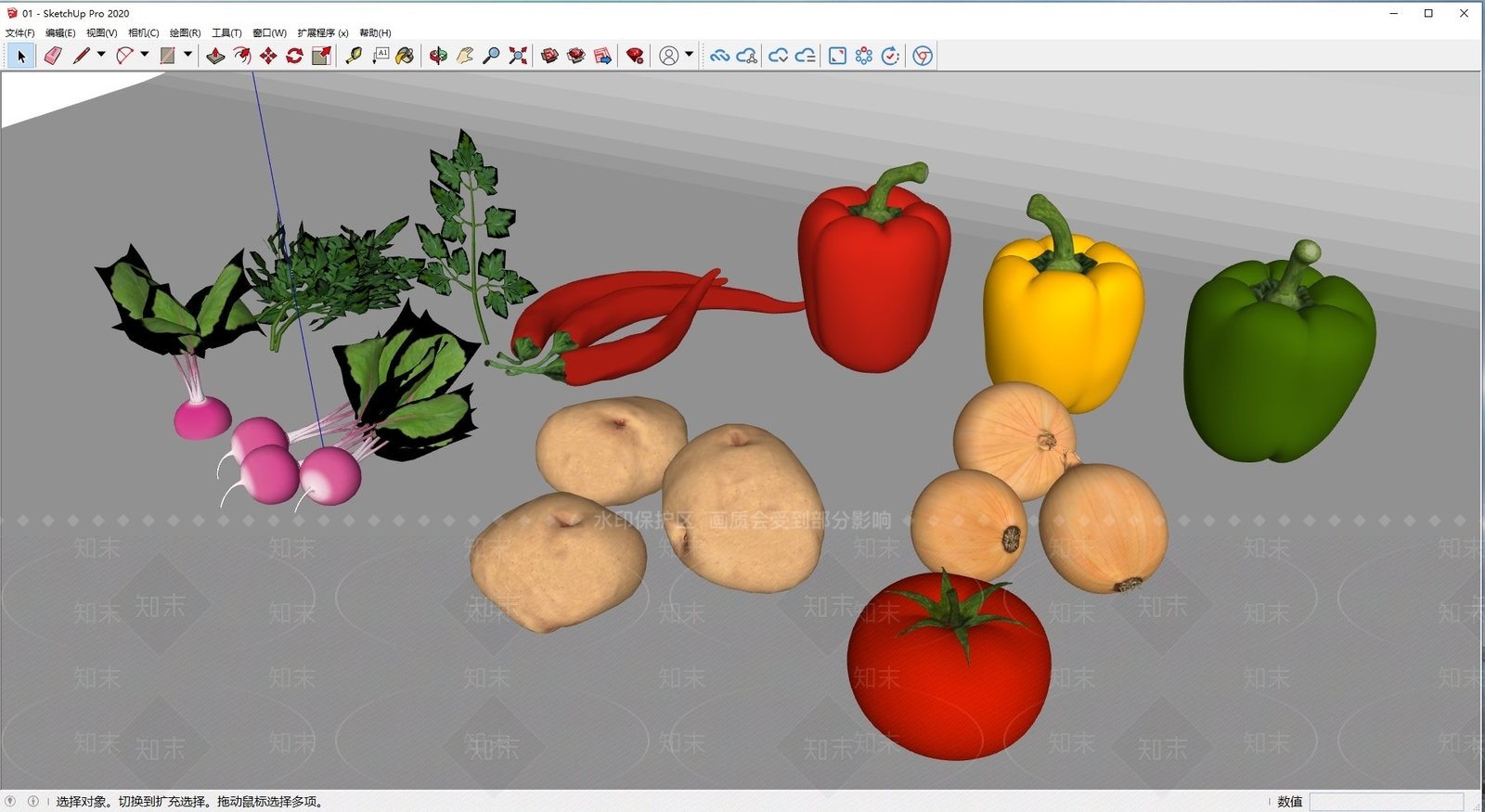Open the Paint Bucket tool
Image resolution: width=1485 pixels, height=812 pixels.
tap(405, 57)
